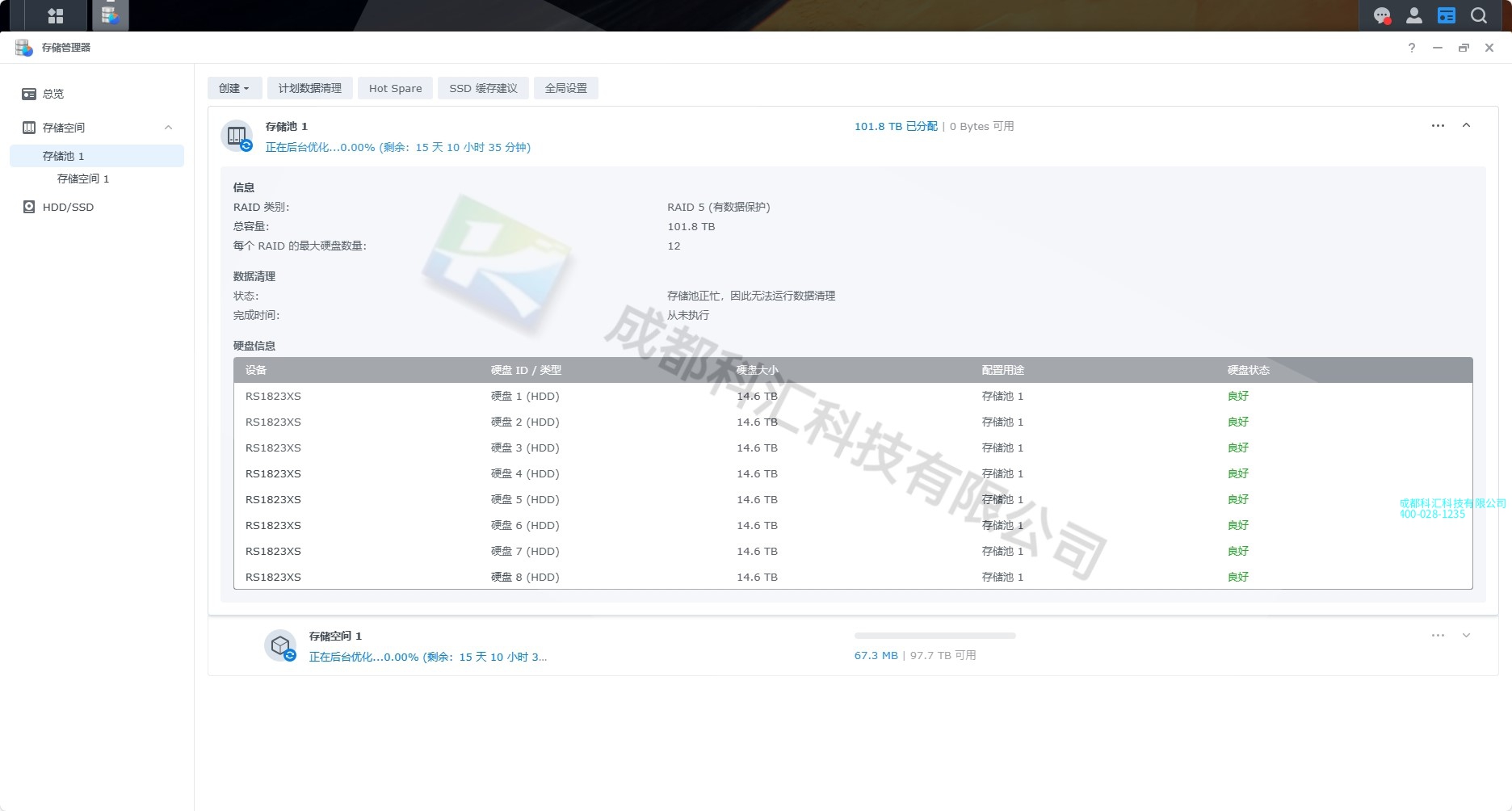This screenshot has height=811, width=1512.
Task: Click the help question mark icon
Action: point(1412,48)
